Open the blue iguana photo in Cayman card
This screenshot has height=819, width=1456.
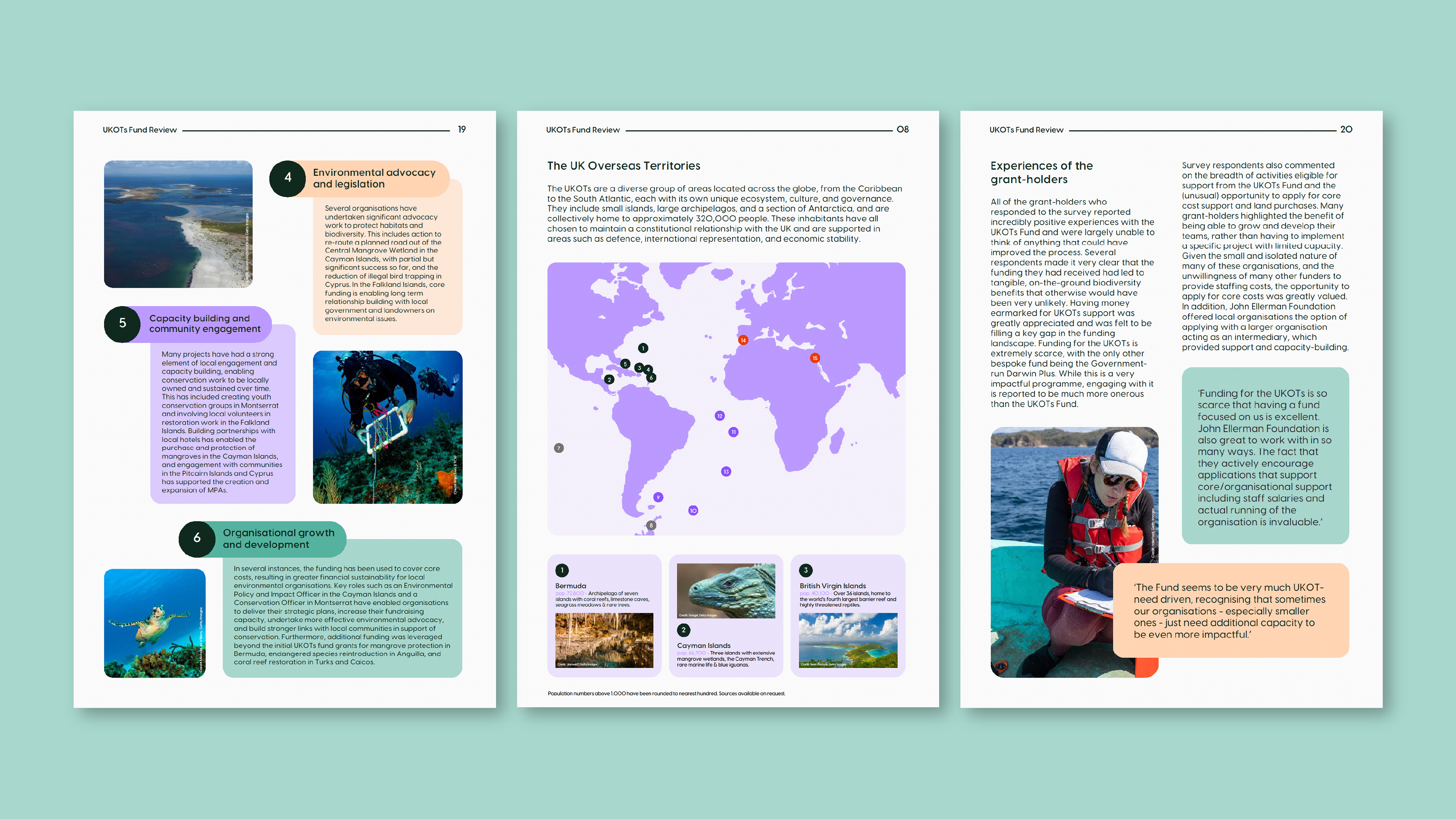[726, 591]
